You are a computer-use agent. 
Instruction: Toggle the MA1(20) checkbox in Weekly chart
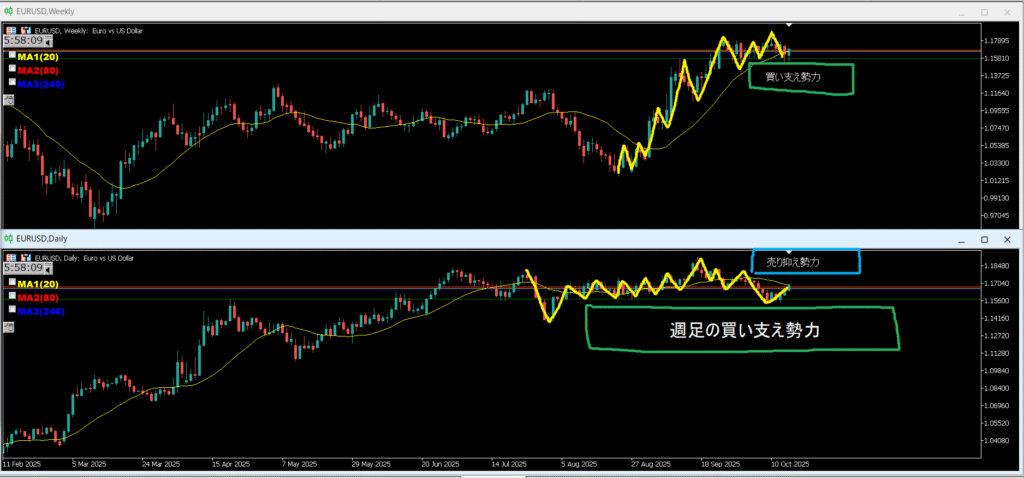pyautogui.click(x=12, y=56)
